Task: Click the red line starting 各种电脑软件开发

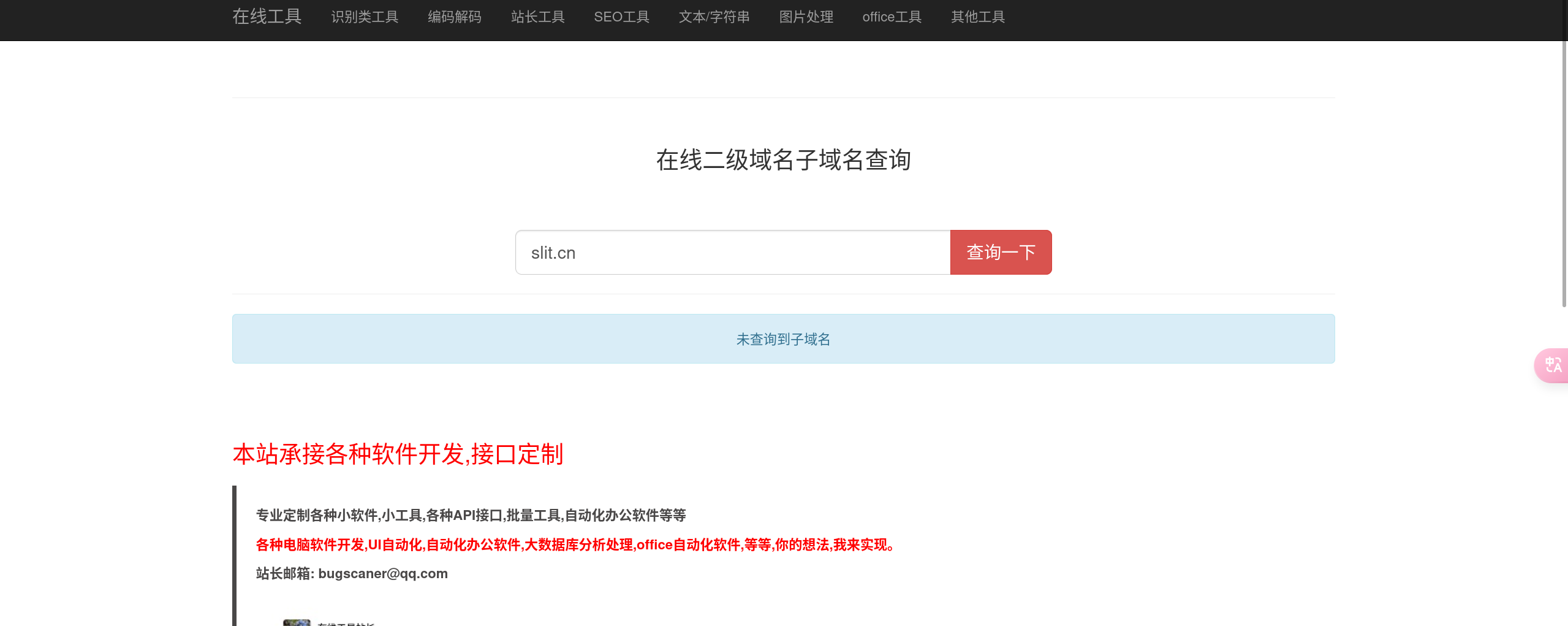Action: click(576, 545)
